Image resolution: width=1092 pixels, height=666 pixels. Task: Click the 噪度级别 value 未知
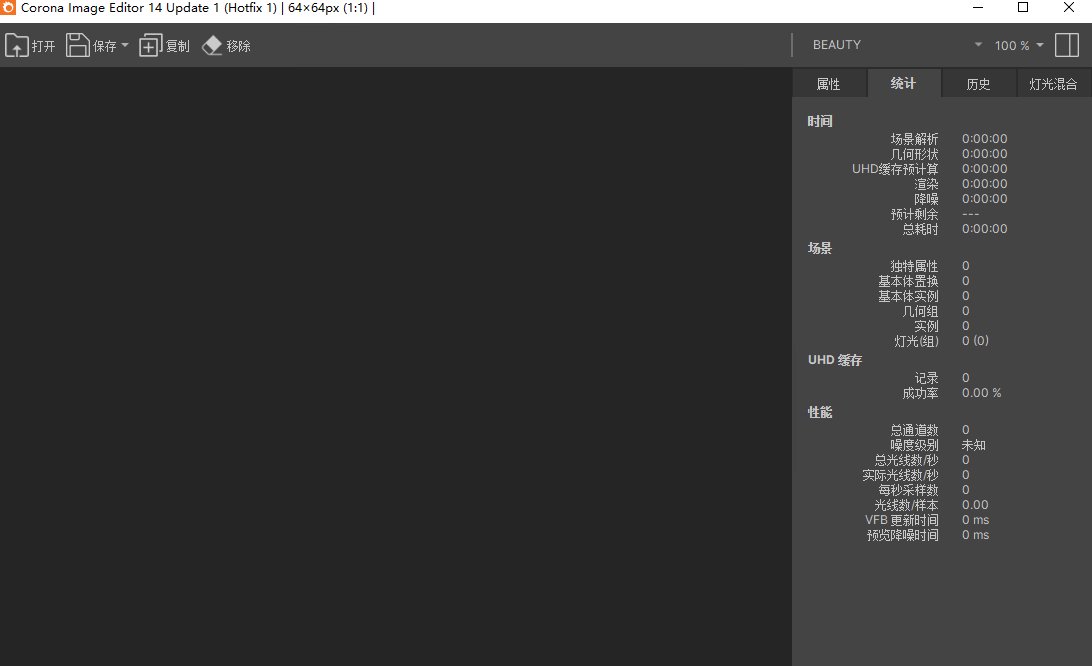974,444
